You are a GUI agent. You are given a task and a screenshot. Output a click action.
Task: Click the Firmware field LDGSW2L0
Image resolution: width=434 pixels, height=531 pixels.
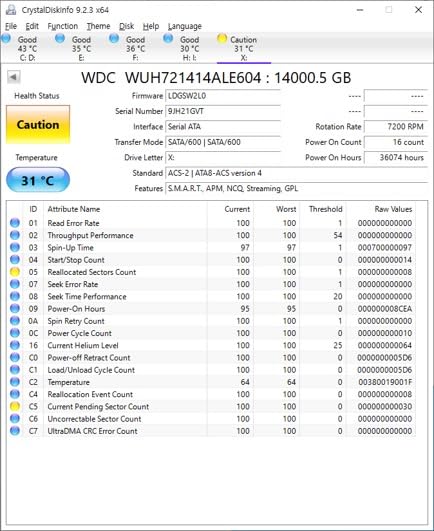[223, 96]
